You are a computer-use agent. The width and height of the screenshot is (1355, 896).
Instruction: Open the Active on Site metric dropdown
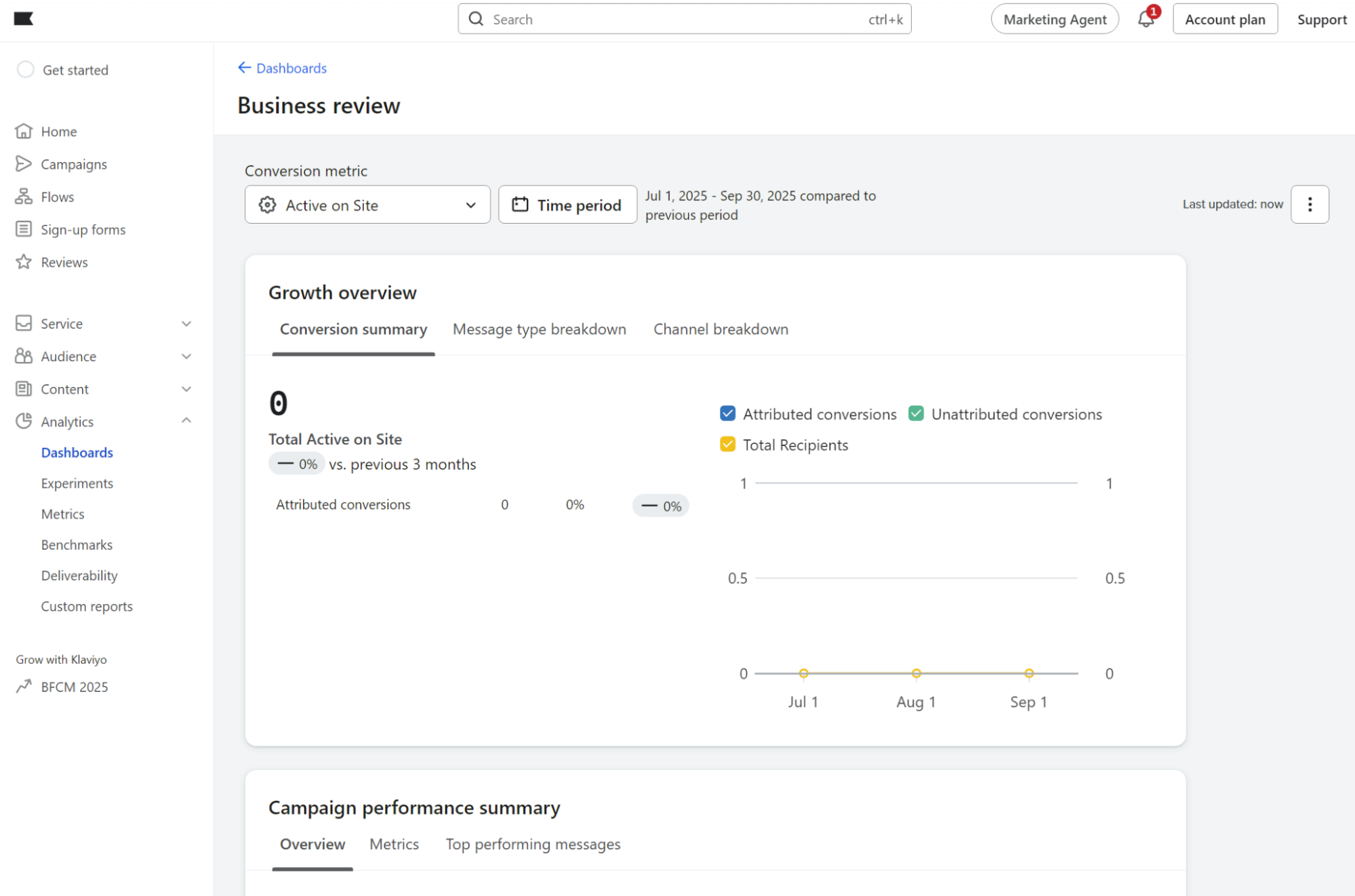click(x=367, y=205)
